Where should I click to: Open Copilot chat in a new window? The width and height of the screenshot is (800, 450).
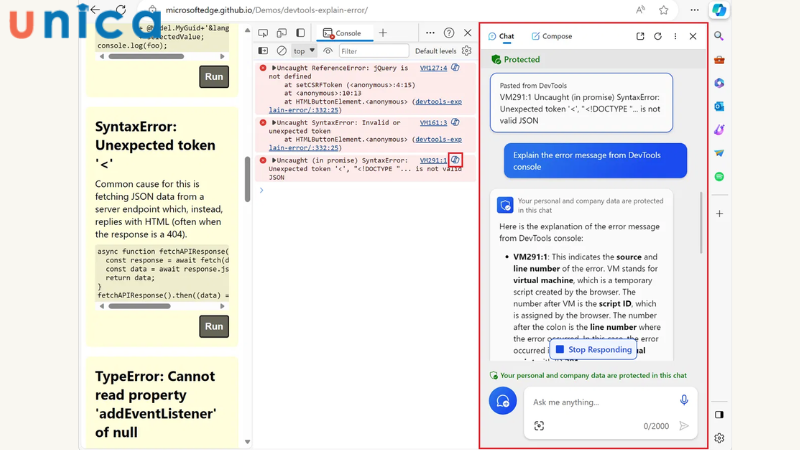pos(640,36)
